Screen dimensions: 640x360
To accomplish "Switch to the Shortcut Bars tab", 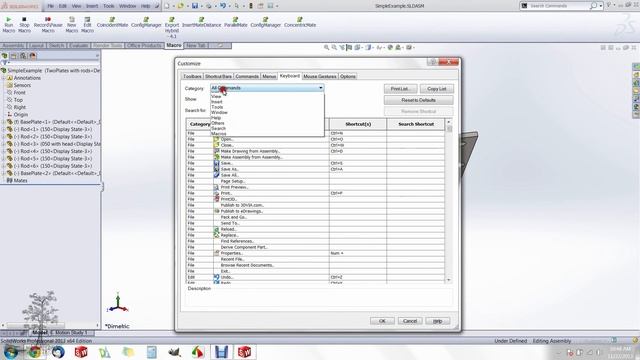I will pos(218,76).
